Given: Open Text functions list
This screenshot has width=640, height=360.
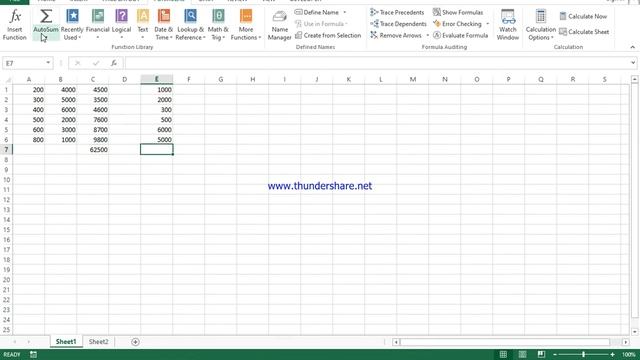Looking at the screenshot, I should point(143,24).
